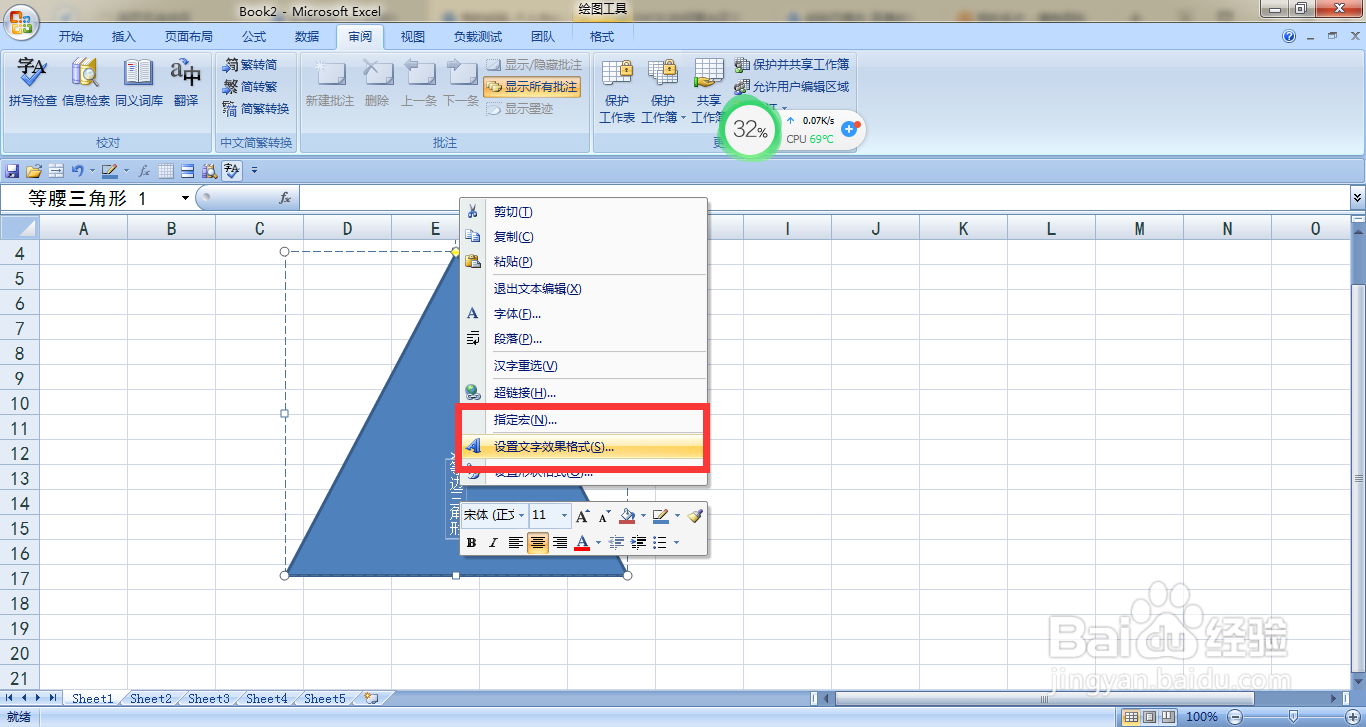Increase indent in mini toolbar
1366x727 pixels.
coord(638,542)
